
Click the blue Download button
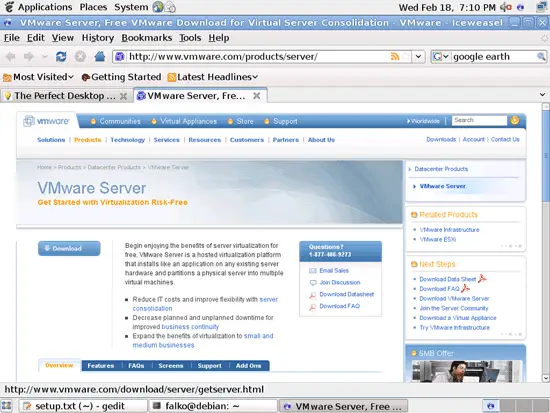(x=69, y=248)
